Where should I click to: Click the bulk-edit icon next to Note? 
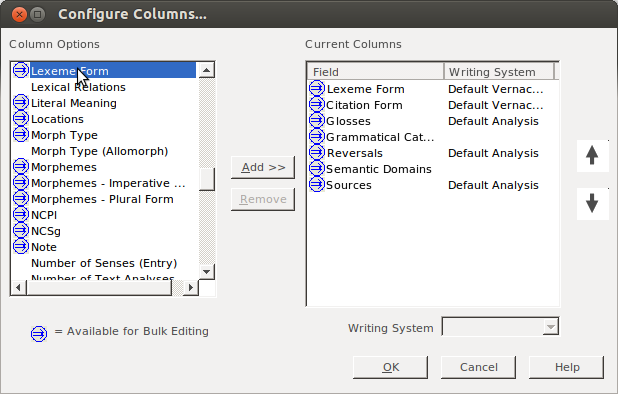(x=20, y=247)
